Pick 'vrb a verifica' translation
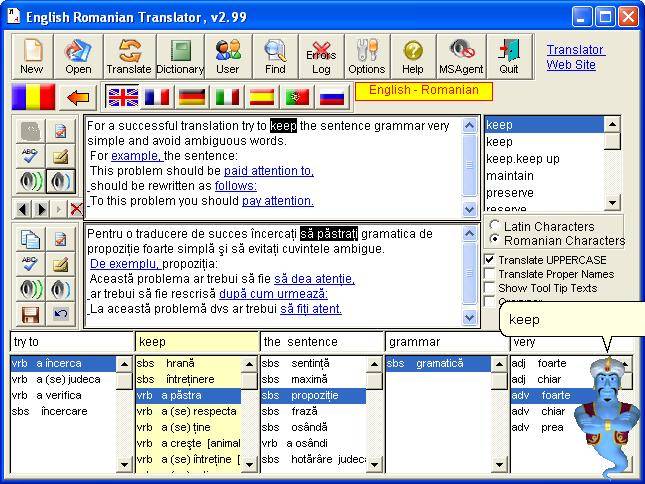Viewport: 645px width, 484px height. point(63,395)
